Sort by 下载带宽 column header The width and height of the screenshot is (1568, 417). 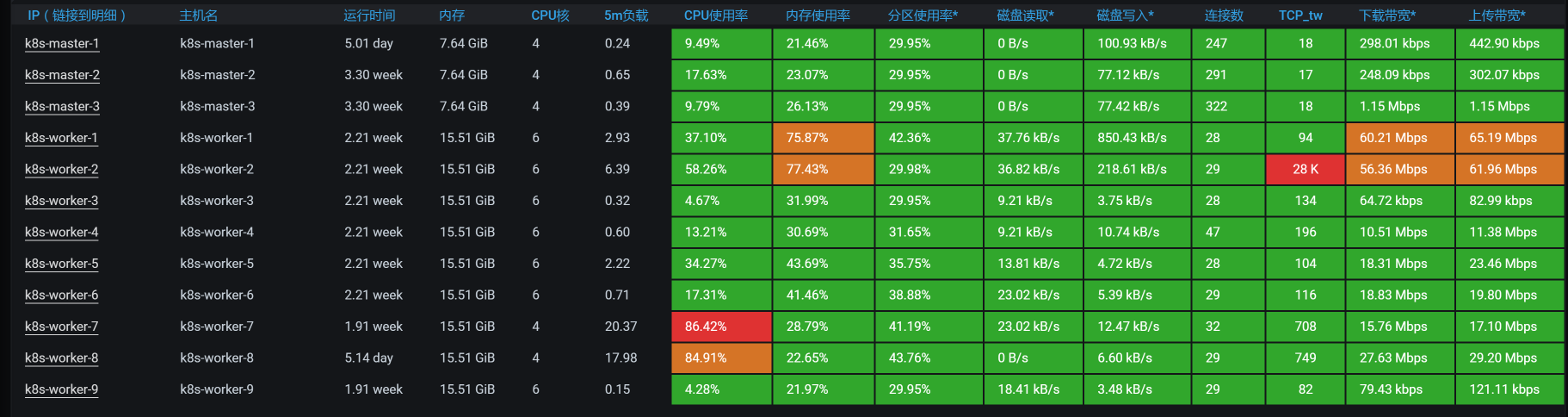click(x=1387, y=16)
